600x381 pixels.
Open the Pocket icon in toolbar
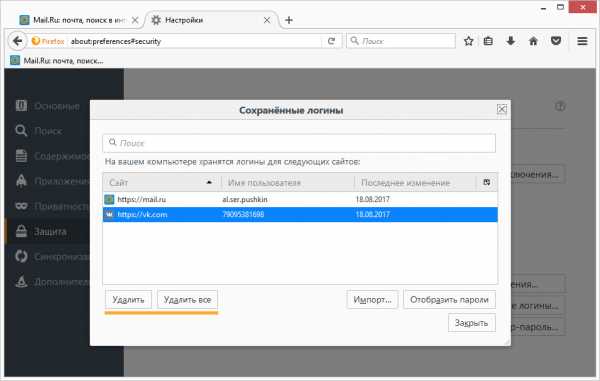pyautogui.click(x=556, y=41)
